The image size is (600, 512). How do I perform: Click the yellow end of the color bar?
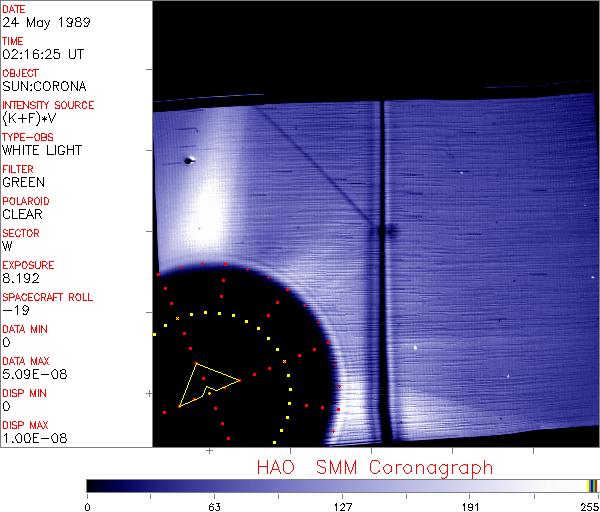tap(589, 485)
